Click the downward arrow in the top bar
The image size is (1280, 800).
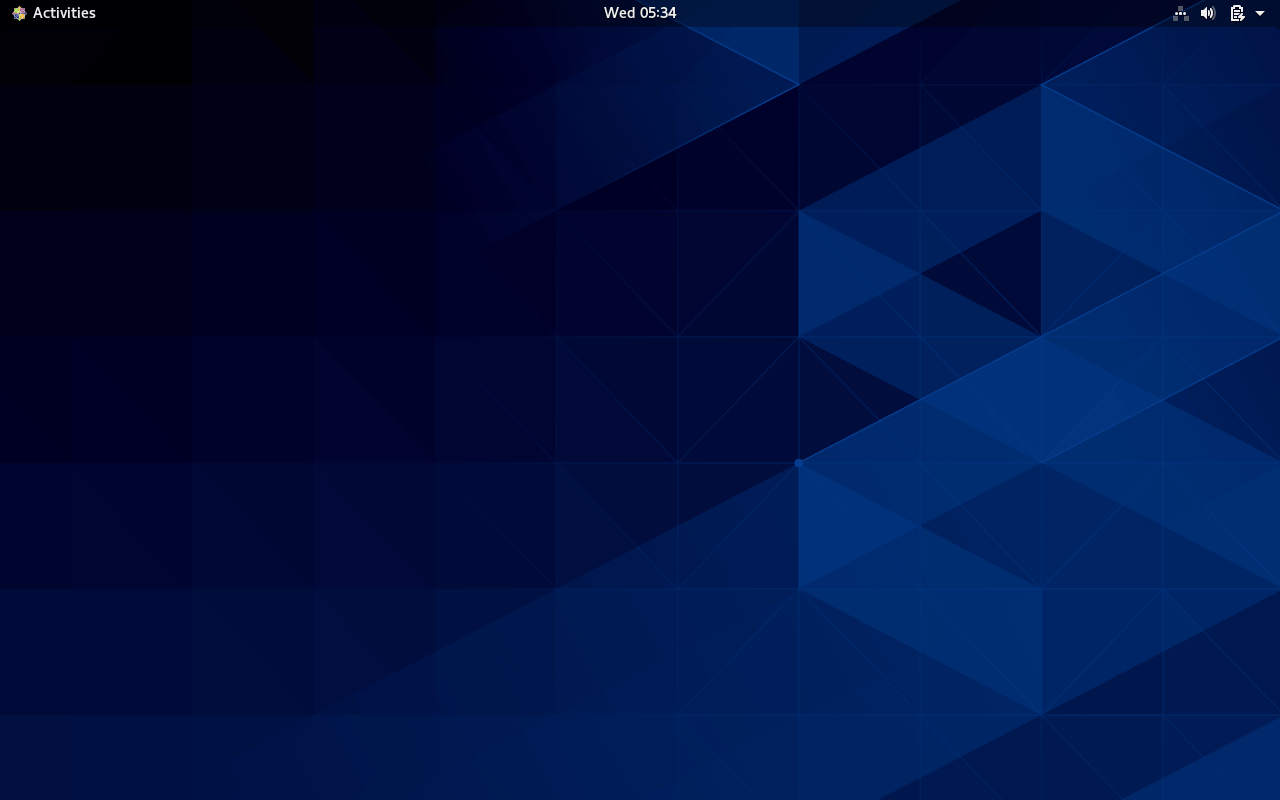pyautogui.click(x=1259, y=13)
